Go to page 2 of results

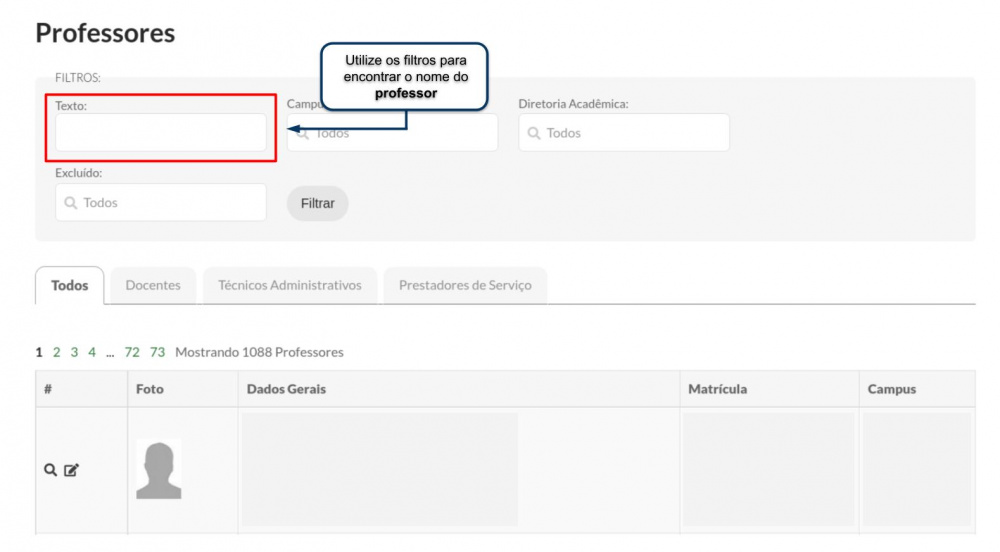(57, 352)
